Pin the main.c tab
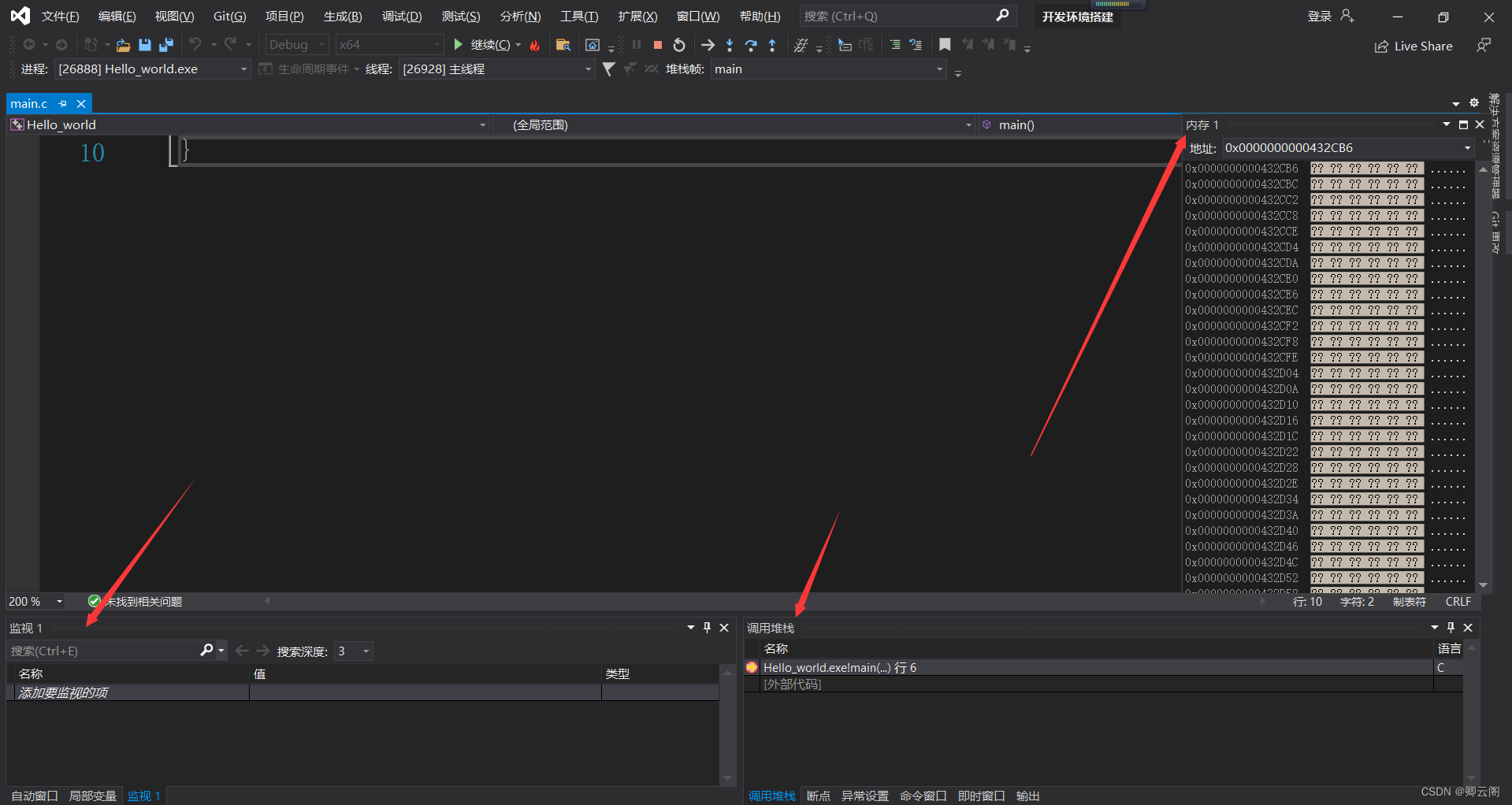This screenshot has width=1512, height=805. (x=63, y=104)
